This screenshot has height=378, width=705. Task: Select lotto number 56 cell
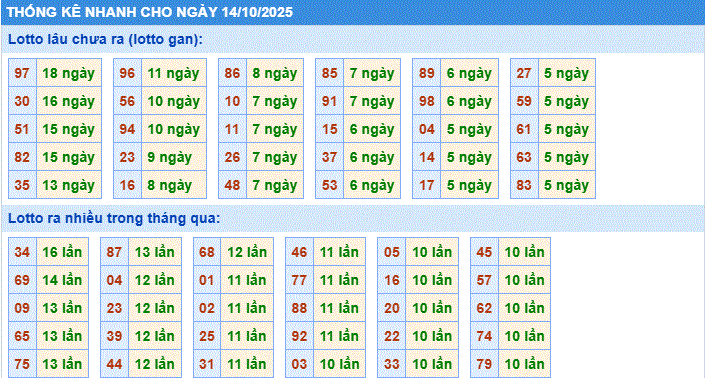pyautogui.click(x=127, y=101)
